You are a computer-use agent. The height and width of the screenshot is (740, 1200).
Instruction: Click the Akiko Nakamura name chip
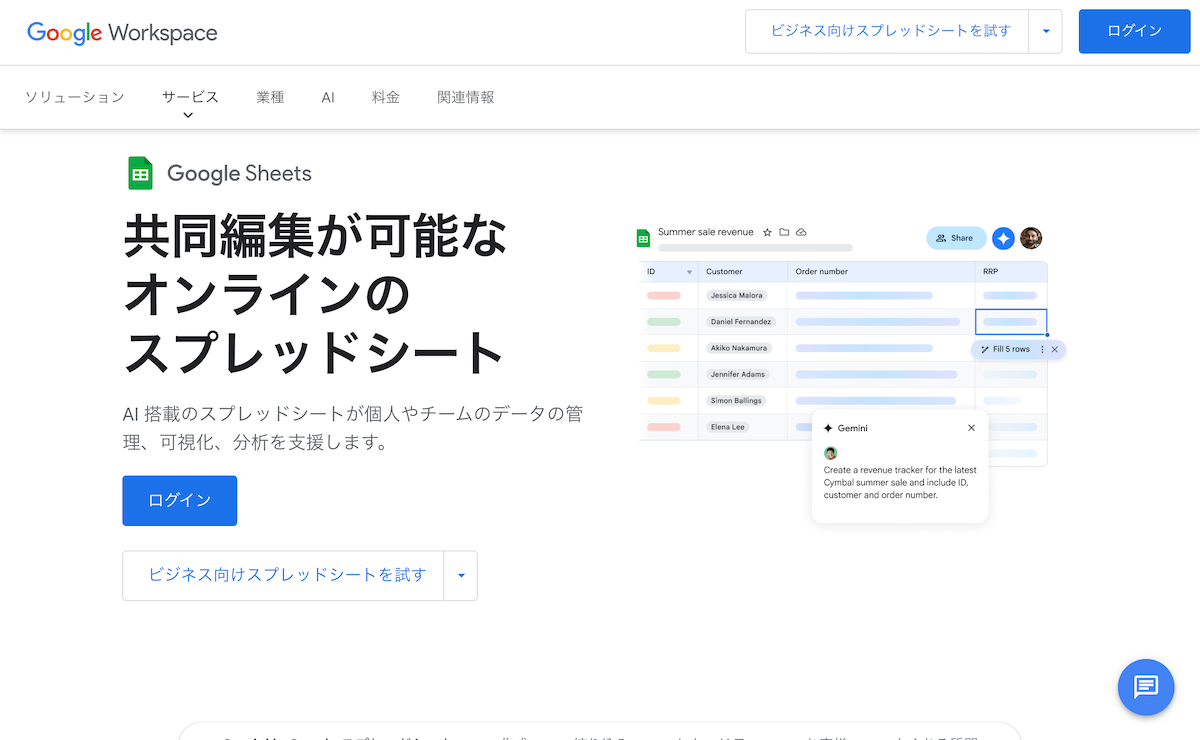(739, 348)
